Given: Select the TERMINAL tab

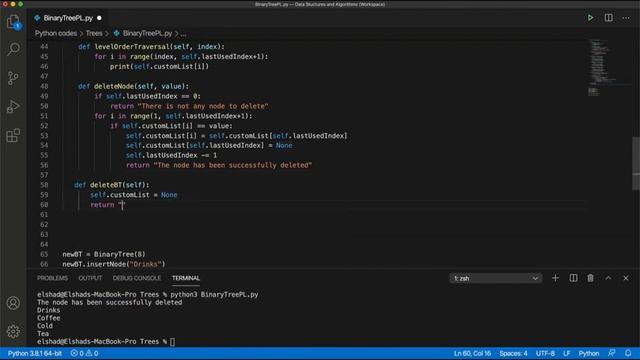Looking at the screenshot, I should 186,278.
